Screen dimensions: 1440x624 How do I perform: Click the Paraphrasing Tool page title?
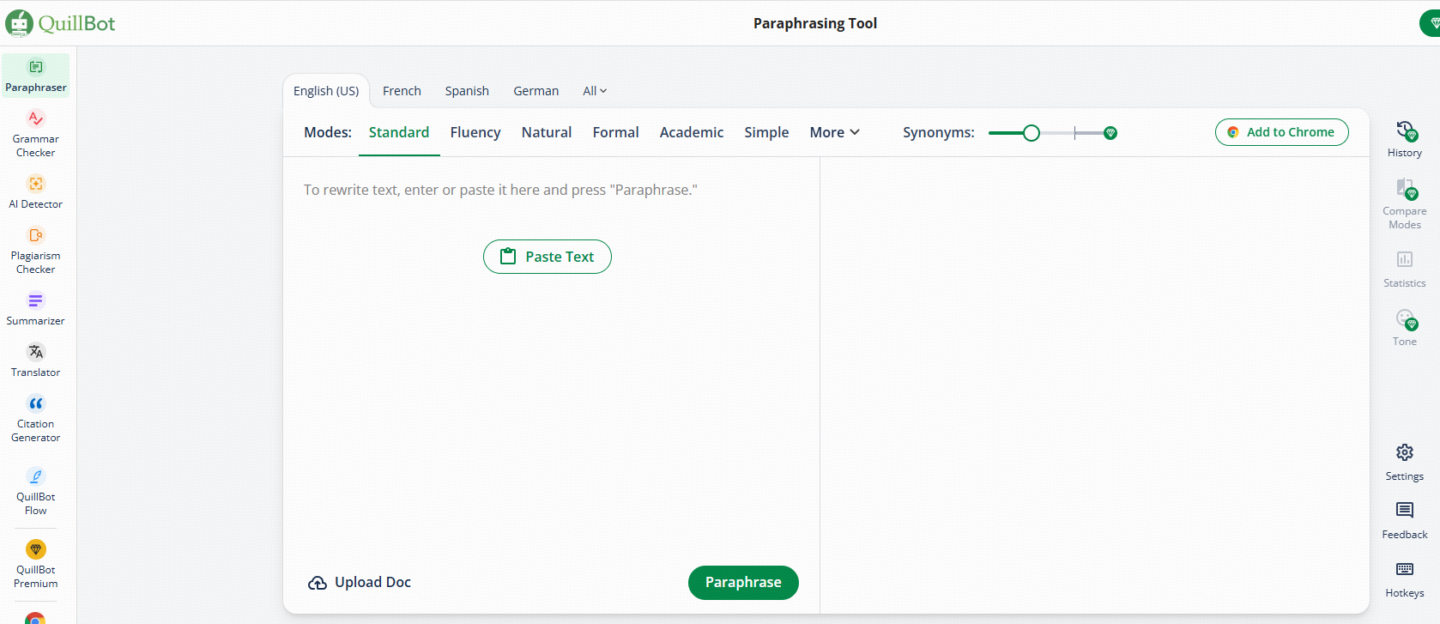coord(815,23)
